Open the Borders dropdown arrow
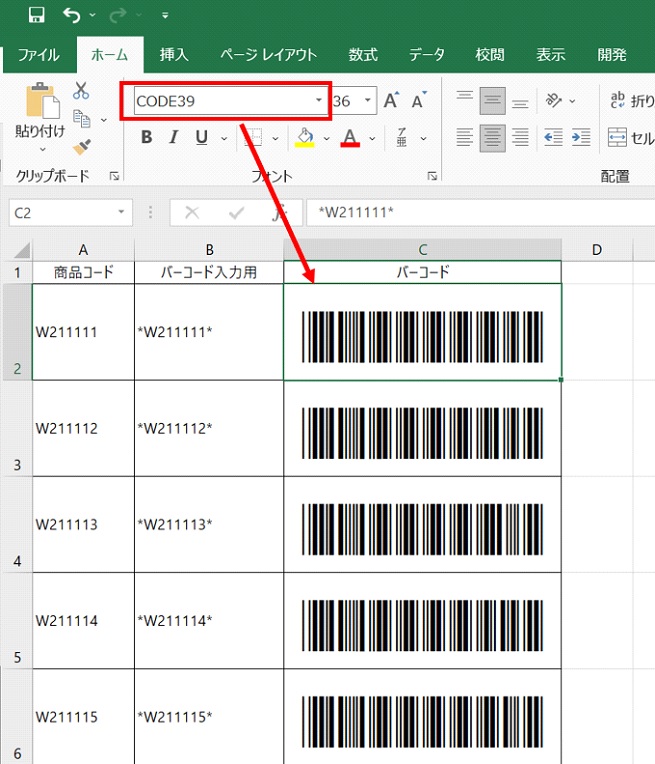Screen dimensions: 655x764 point(275,139)
